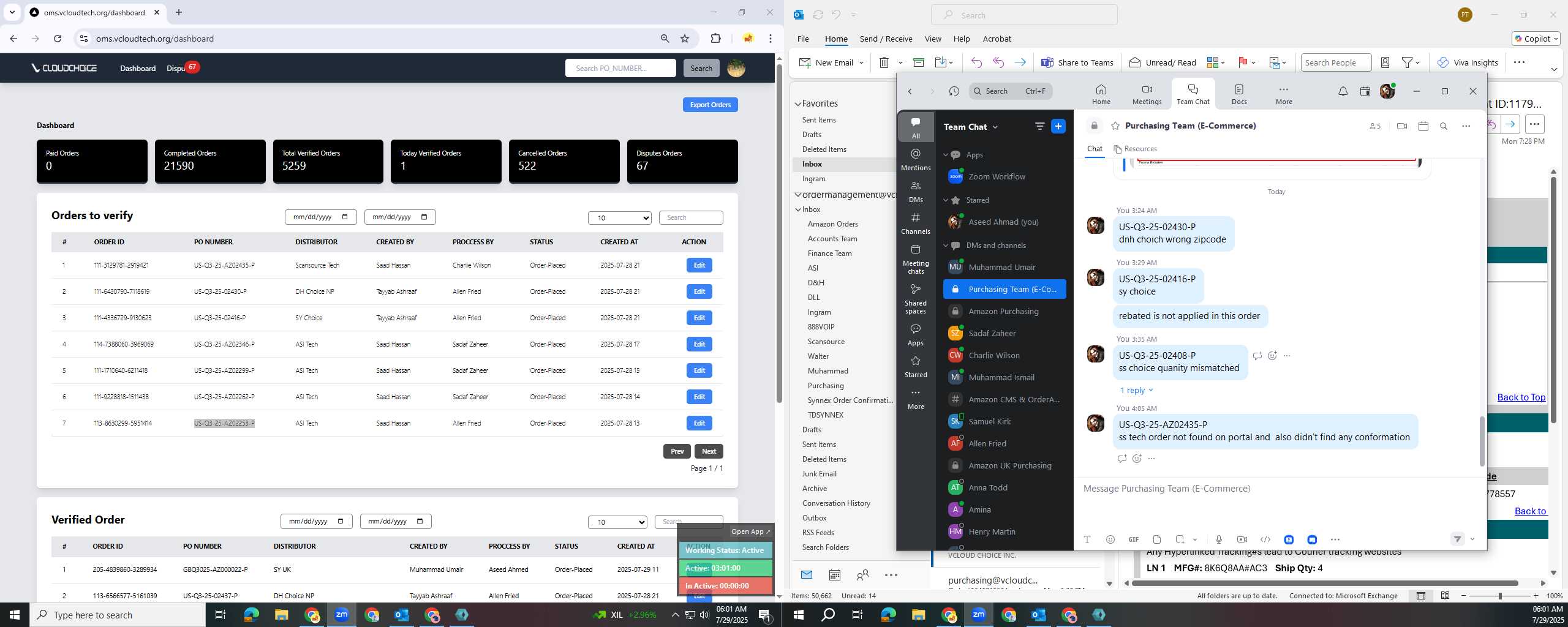Click Edit for order US-Q3-25-02416-P
The width and height of the screenshot is (1568, 627).
tap(699, 318)
